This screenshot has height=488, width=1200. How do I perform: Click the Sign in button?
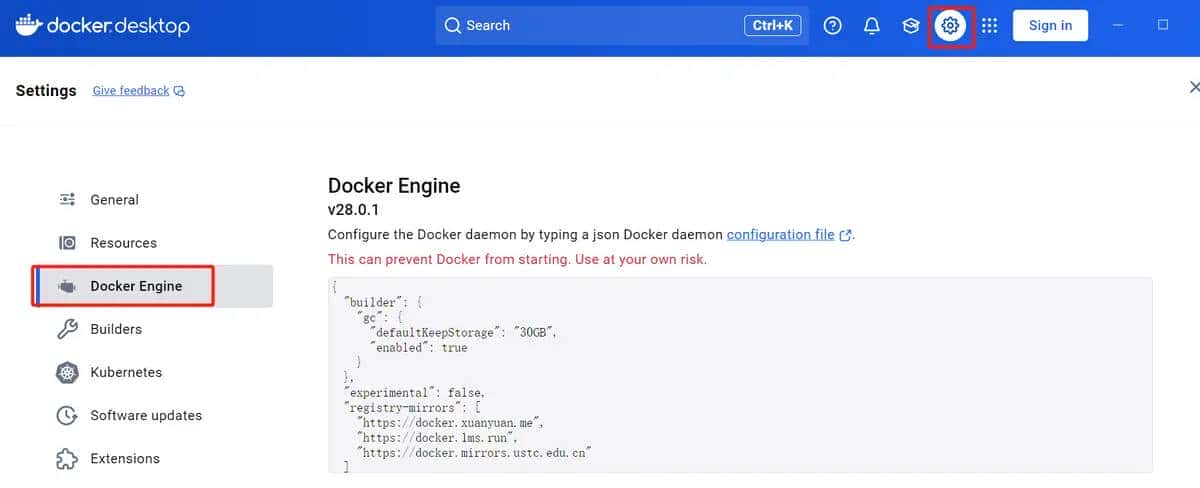[x=1050, y=26]
